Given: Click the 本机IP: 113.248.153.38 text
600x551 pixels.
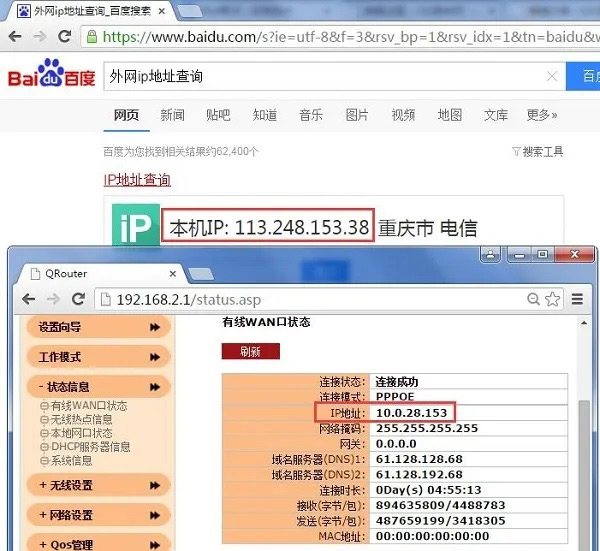Looking at the screenshot, I should tap(269, 228).
